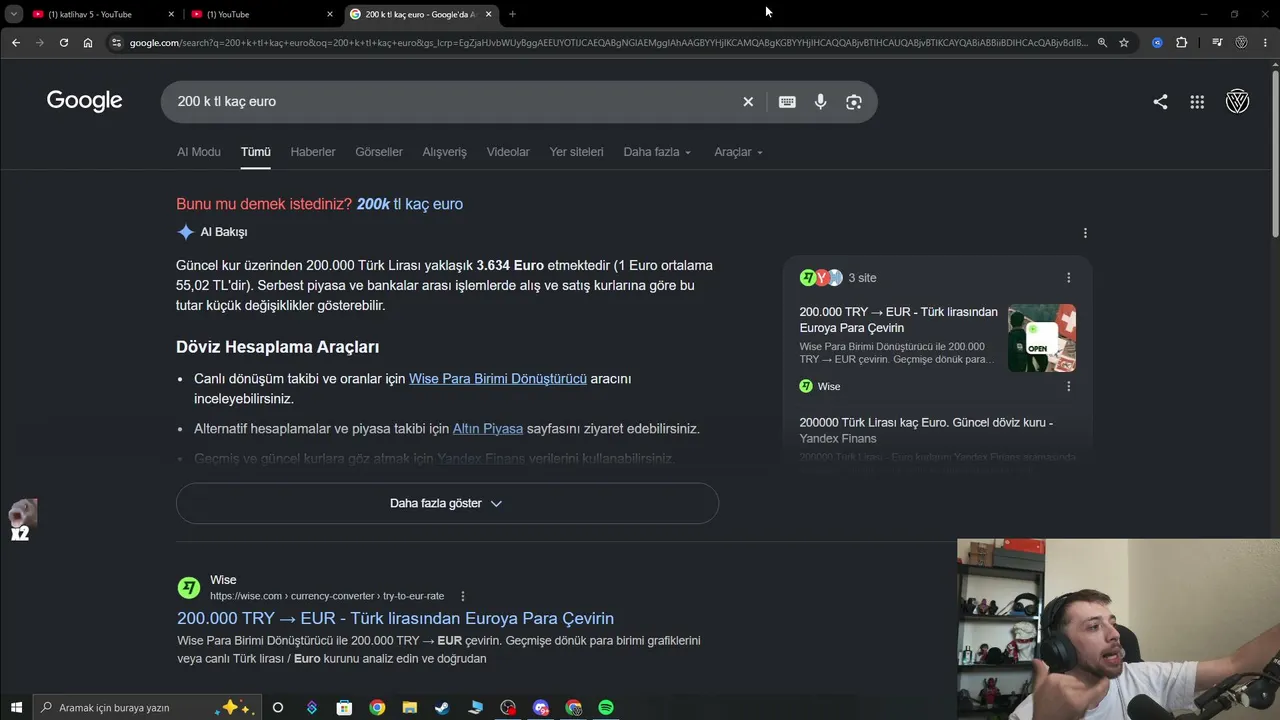
Task: Open the 'Wise Para Birimi Dönüştürücü' link
Action: [498, 379]
